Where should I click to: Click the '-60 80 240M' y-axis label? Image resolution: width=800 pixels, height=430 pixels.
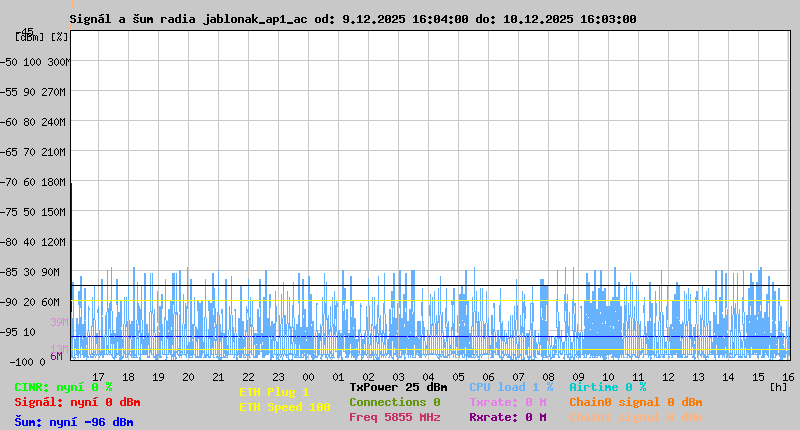(x=33, y=122)
